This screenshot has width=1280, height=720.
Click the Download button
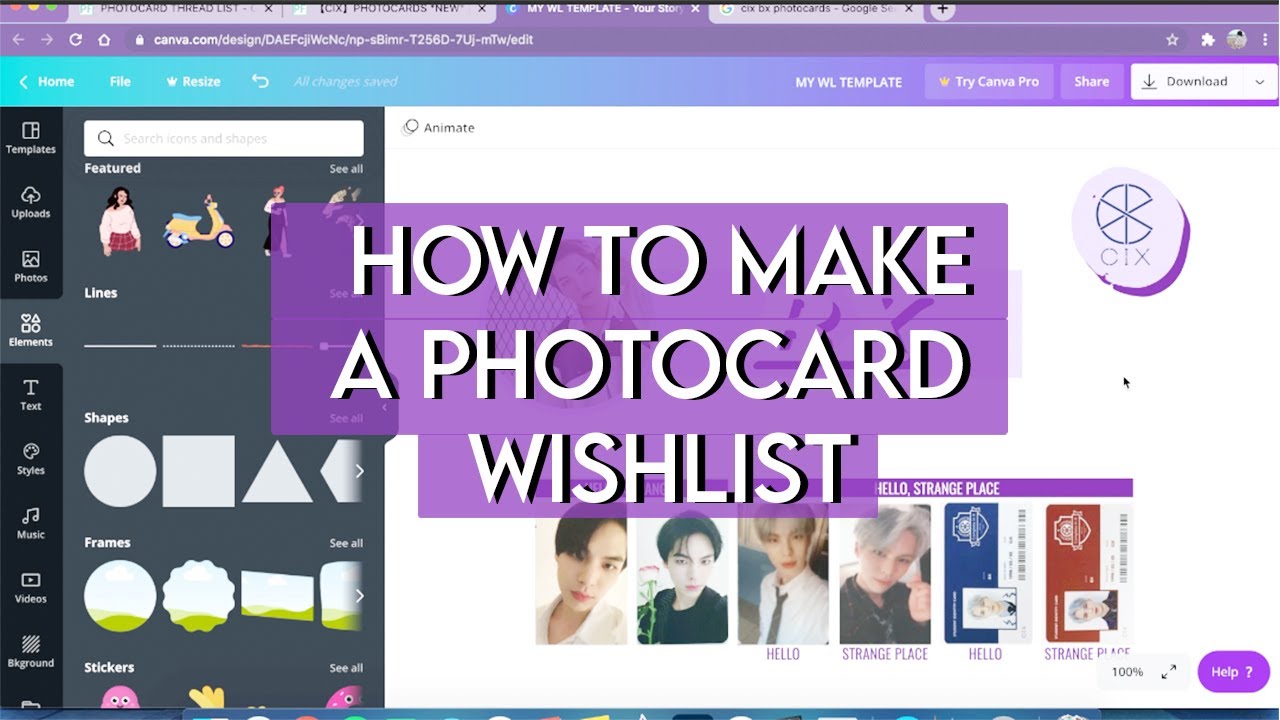point(1186,82)
